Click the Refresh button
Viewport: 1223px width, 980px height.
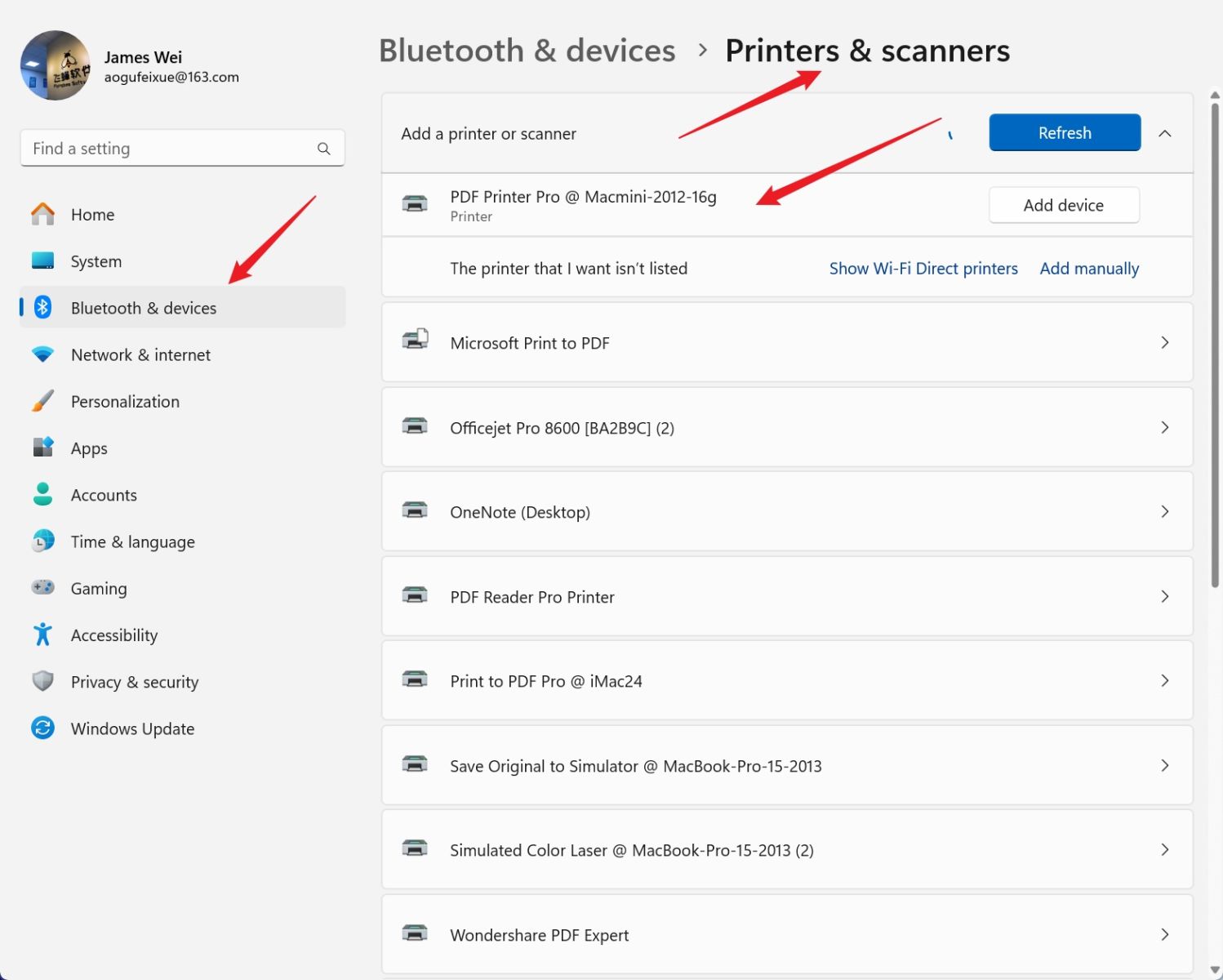(x=1065, y=132)
